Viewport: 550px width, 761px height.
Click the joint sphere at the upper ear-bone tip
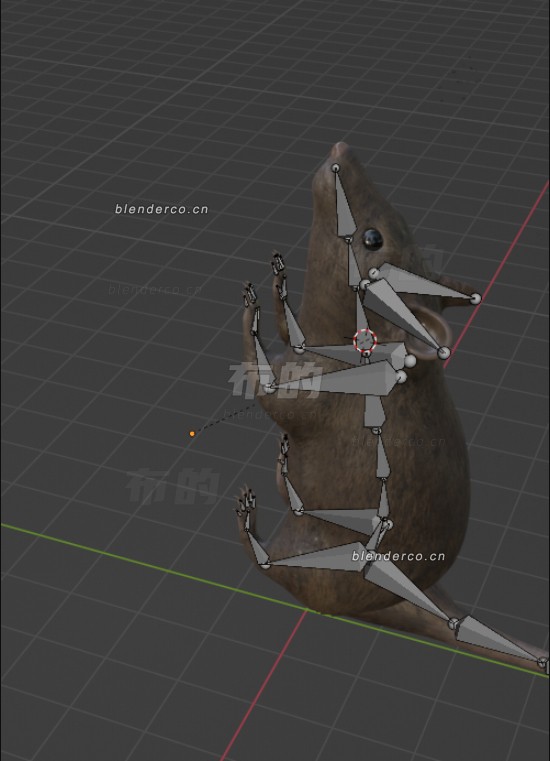(x=476, y=298)
